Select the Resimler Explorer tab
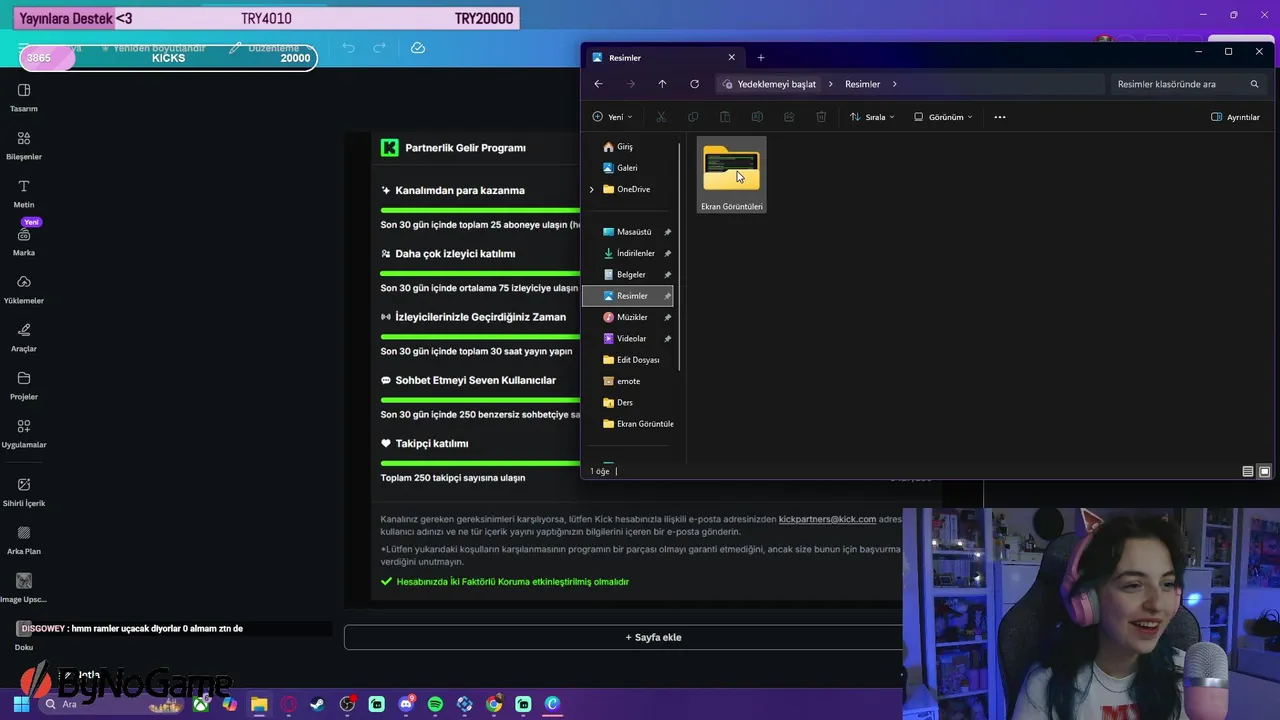The image size is (1280, 720). [x=660, y=58]
